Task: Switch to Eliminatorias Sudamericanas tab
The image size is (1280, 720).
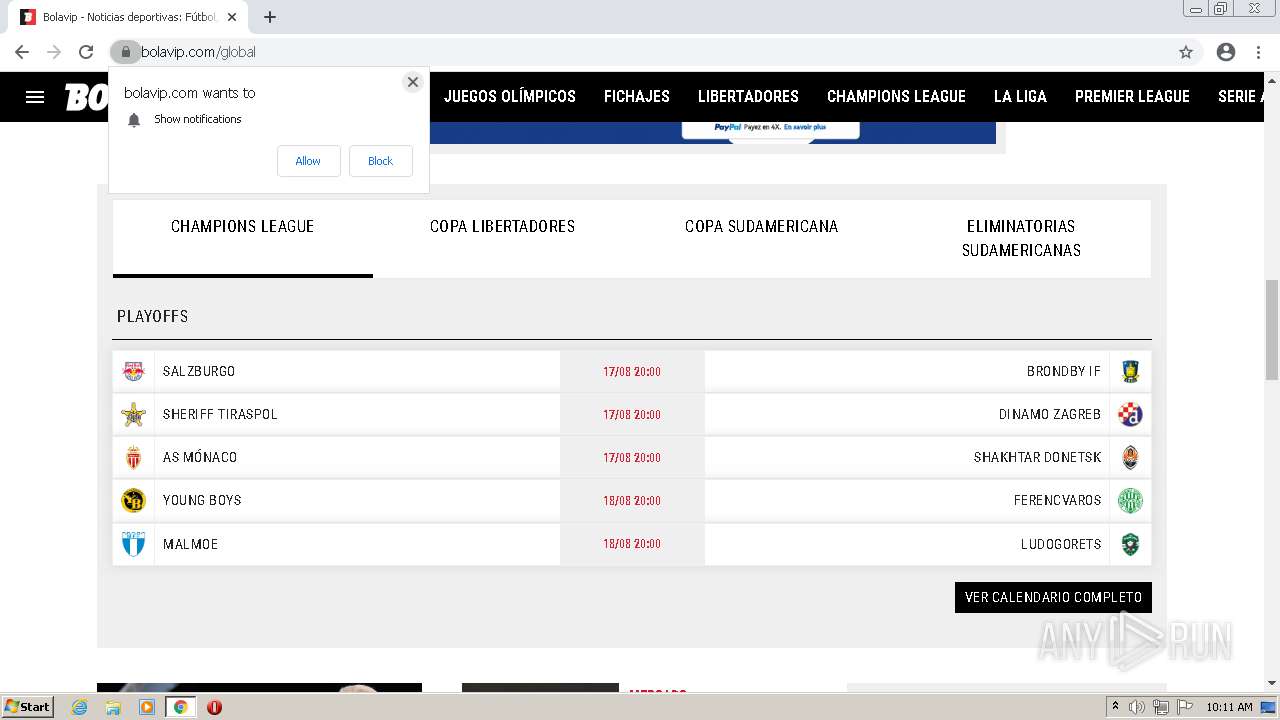Action: click(1021, 238)
